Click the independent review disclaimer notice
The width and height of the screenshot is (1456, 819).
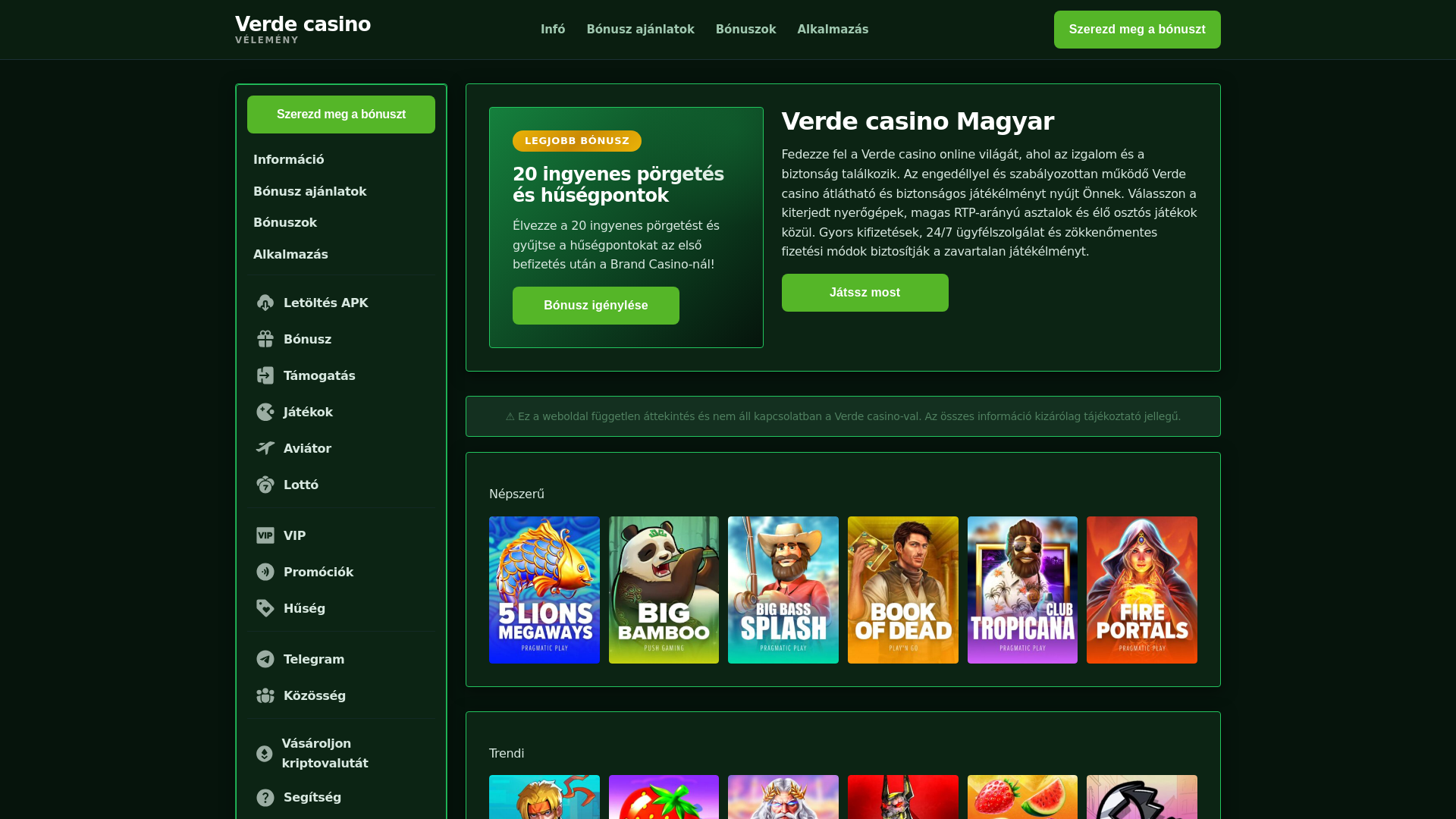coord(843,416)
